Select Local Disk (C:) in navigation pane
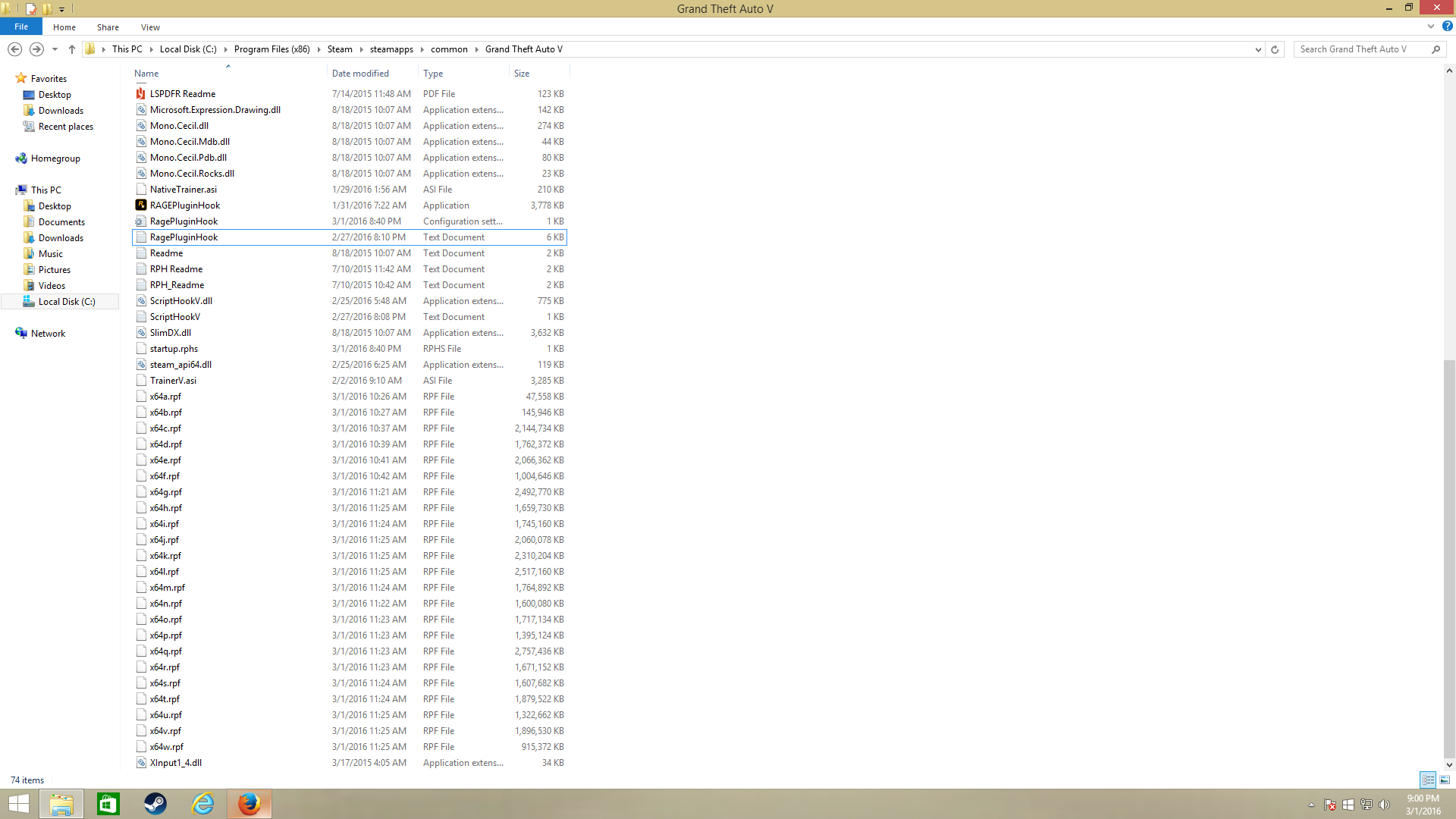Viewport: 1456px width, 819px height. [x=67, y=302]
